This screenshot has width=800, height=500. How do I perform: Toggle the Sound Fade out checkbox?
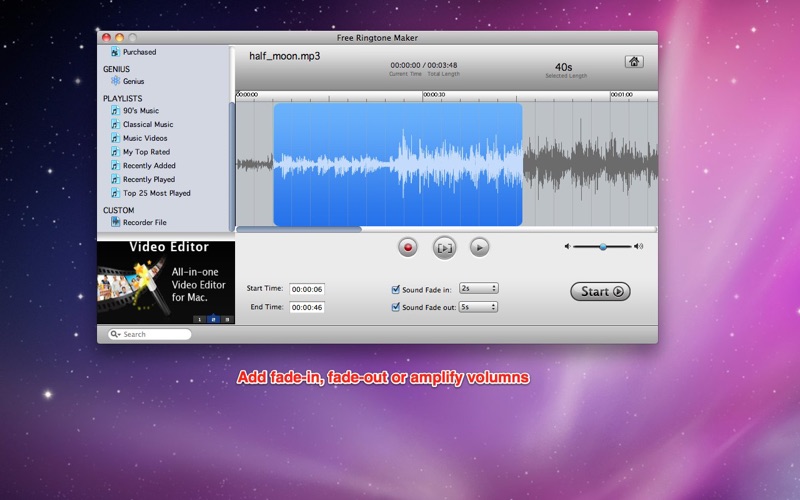click(395, 307)
